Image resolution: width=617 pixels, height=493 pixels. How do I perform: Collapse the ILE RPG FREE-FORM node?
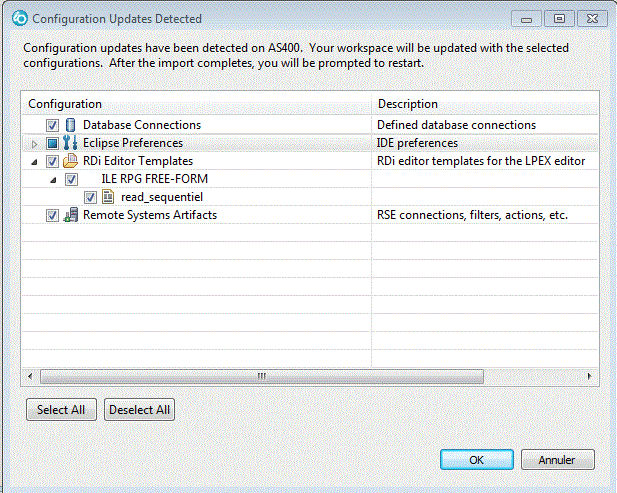pyautogui.click(x=53, y=180)
